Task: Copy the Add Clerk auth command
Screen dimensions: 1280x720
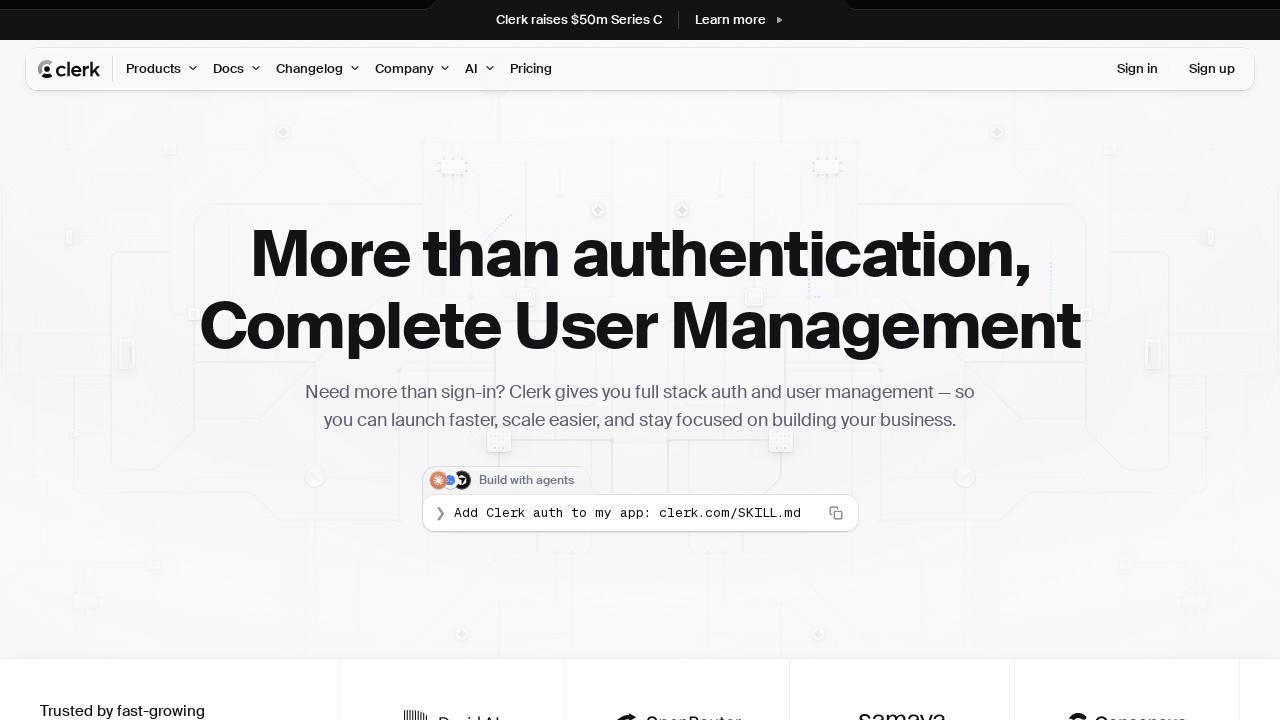Action: point(836,513)
